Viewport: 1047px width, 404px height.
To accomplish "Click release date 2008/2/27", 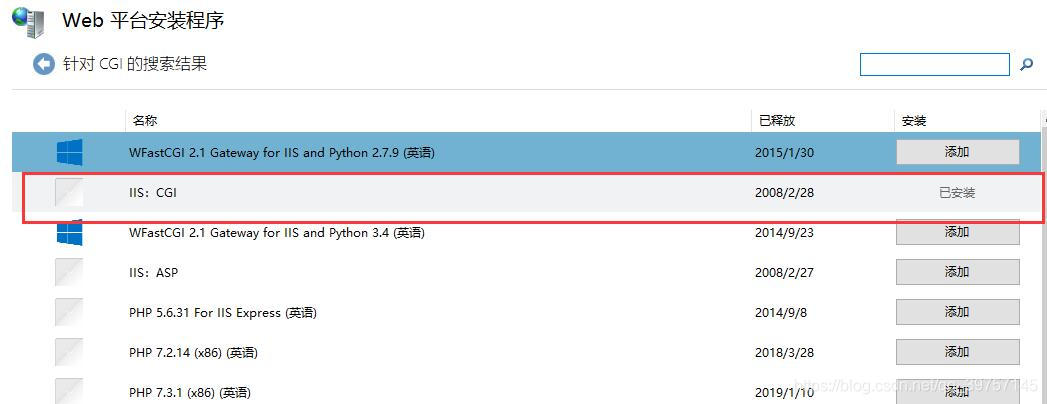I will point(785,273).
